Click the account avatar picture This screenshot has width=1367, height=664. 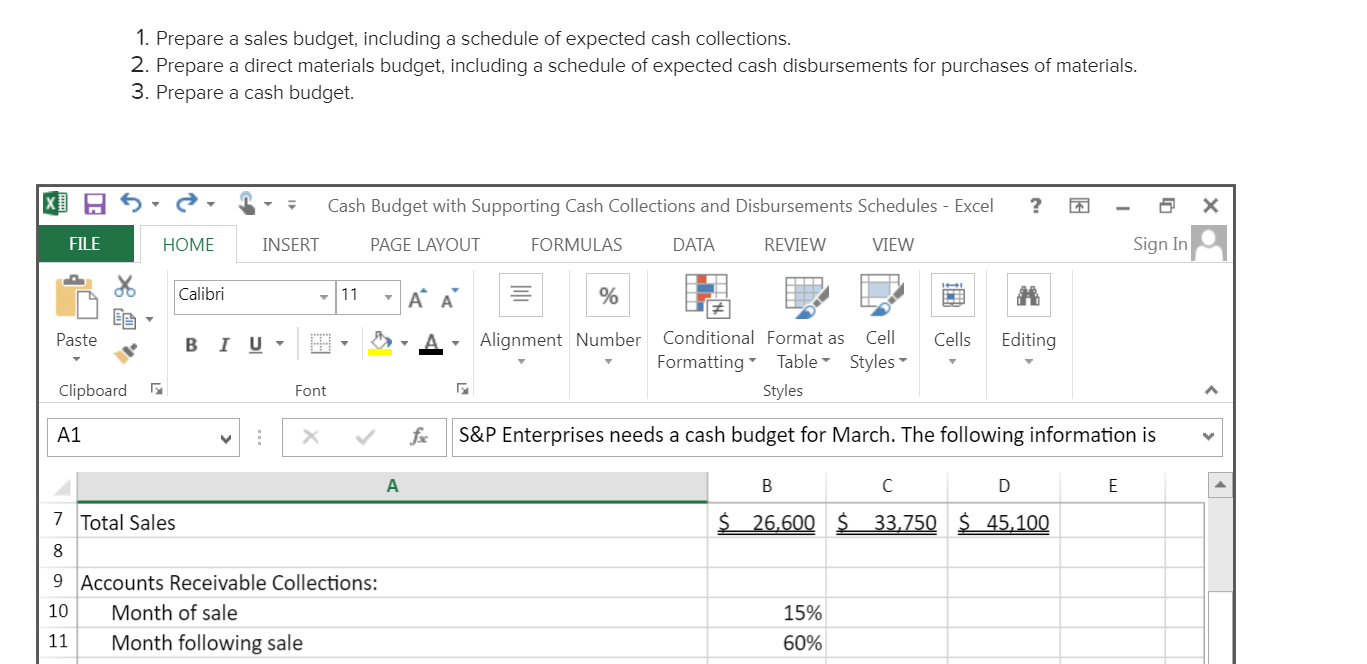point(1210,243)
